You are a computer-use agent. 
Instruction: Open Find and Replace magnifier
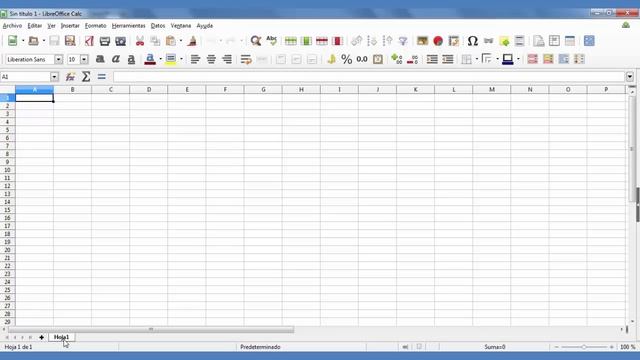[x=256, y=41]
